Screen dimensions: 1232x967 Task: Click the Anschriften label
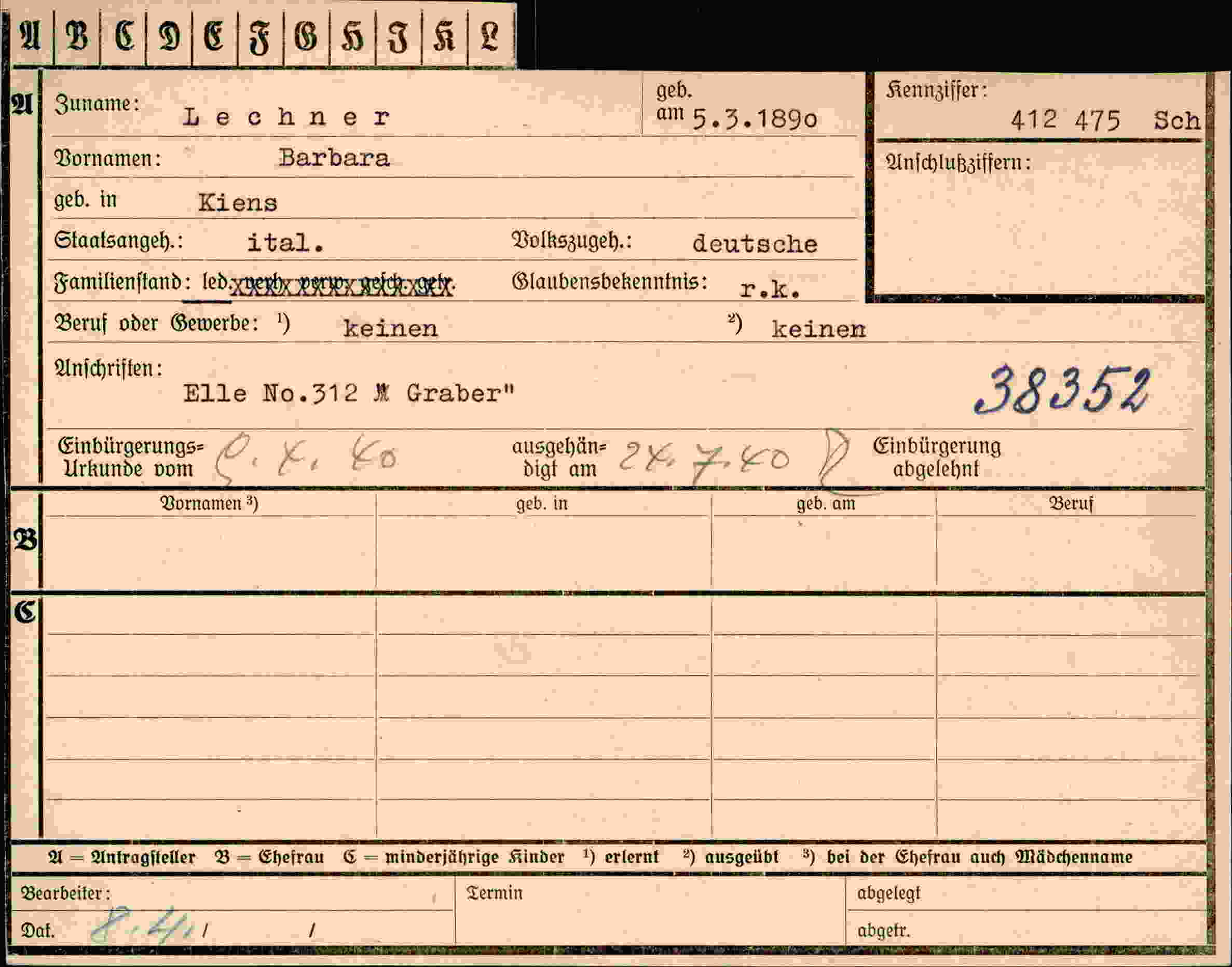(108, 368)
